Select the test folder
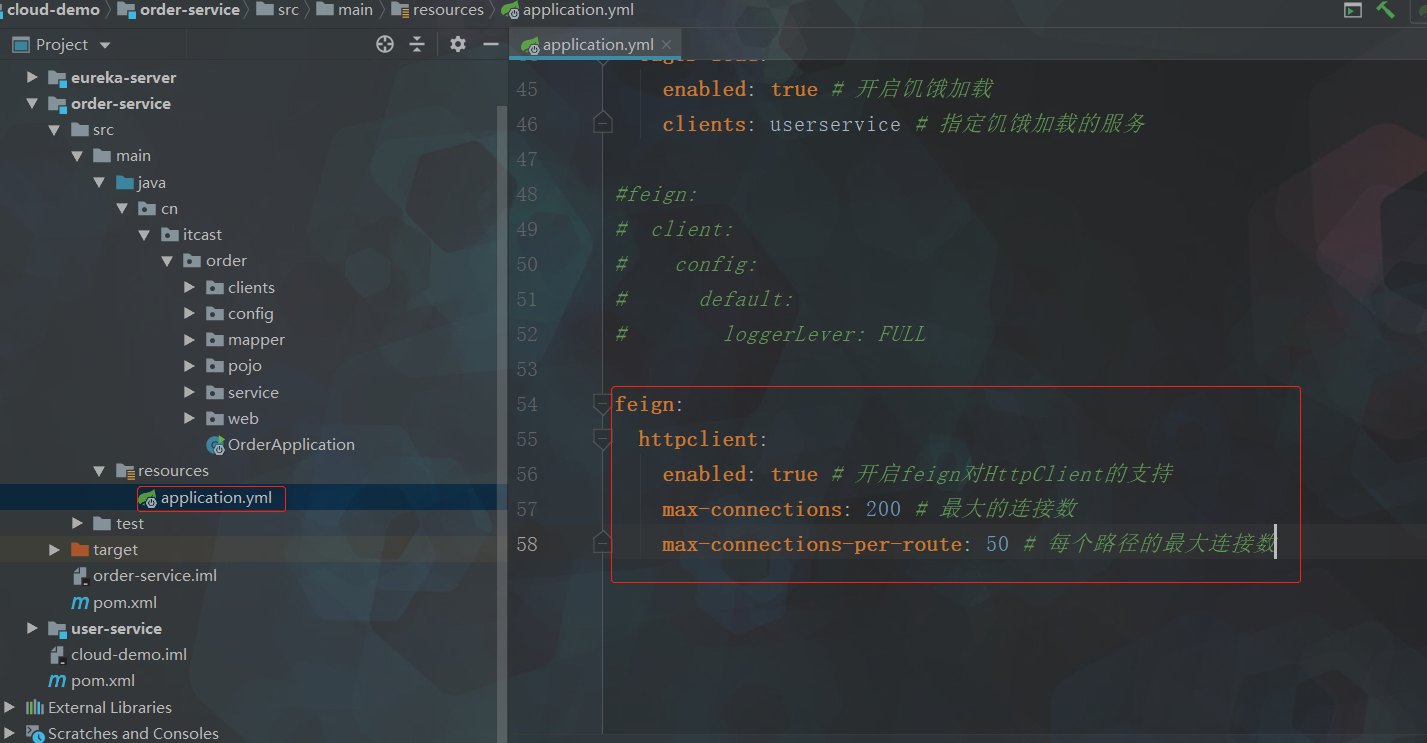 pyautogui.click(x=130, y=524)
